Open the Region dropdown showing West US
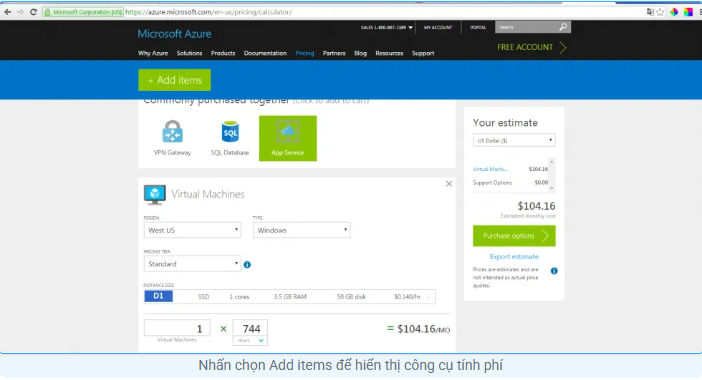This screenshot has height=380, width=702. tap(193, 230)
